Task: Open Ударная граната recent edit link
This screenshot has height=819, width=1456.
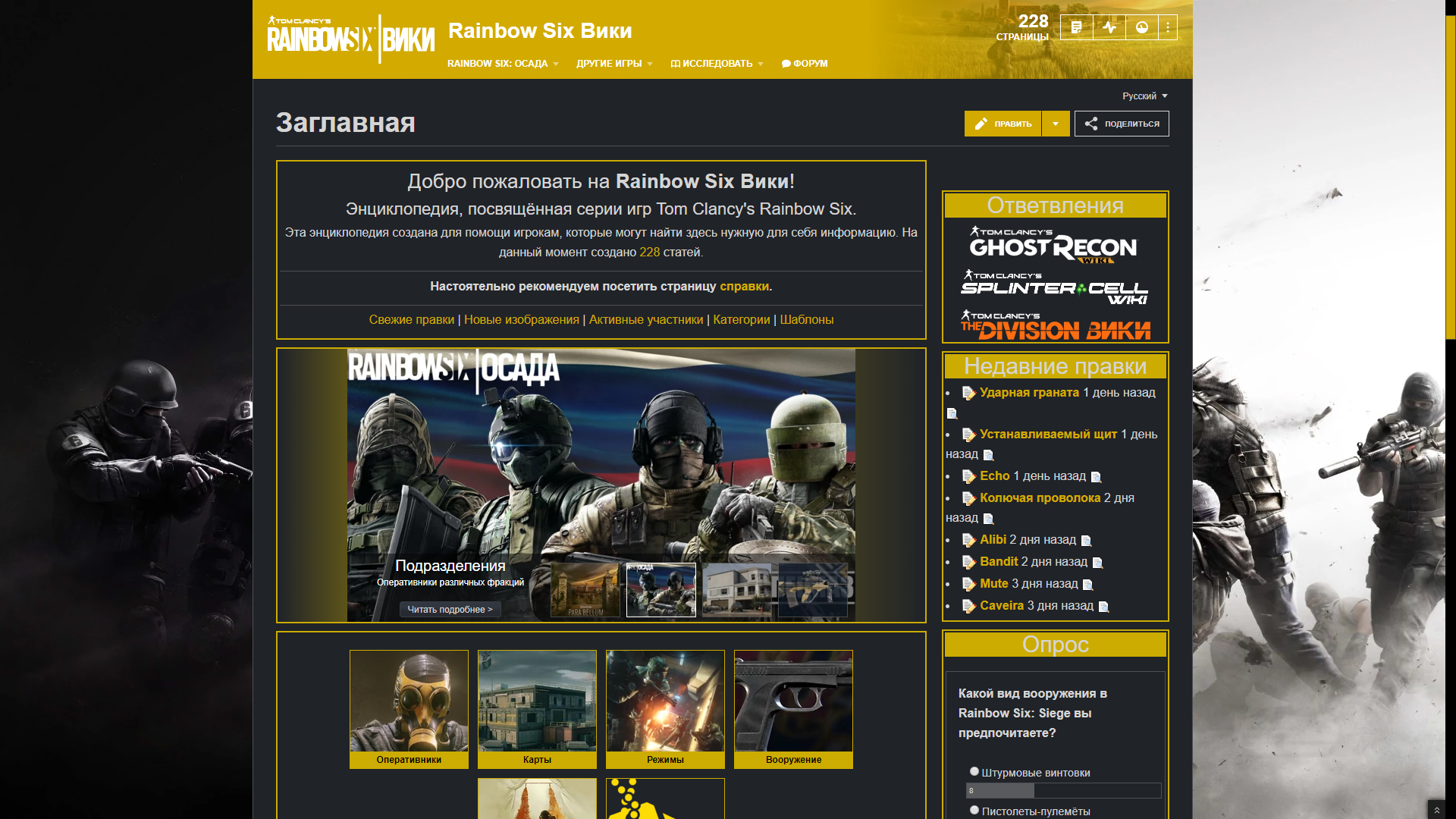Action: (1029, 393)
